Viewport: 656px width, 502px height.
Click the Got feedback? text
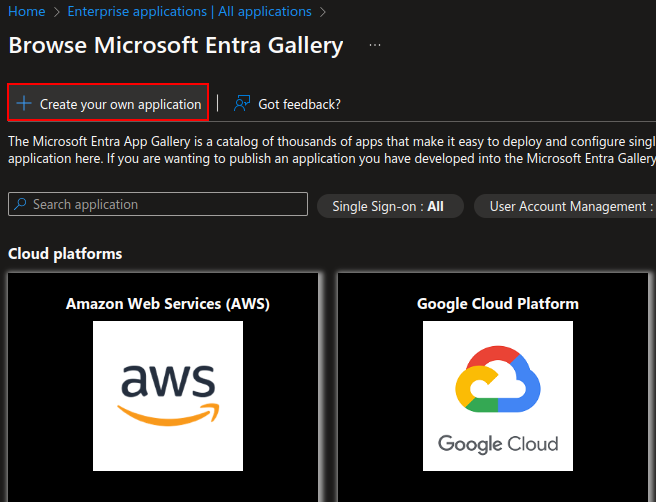pos(299,104)
